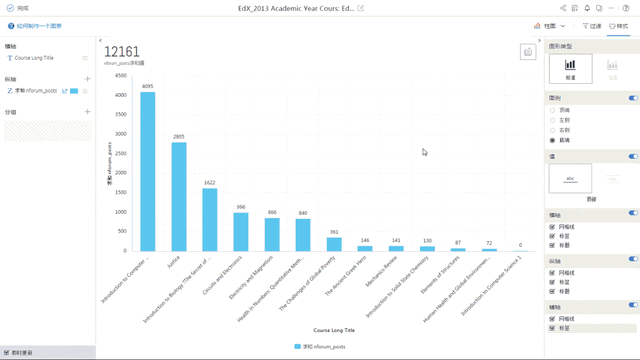Toggle secondary axis labels checkbox

pyautogui.click(x=552, y=328)
